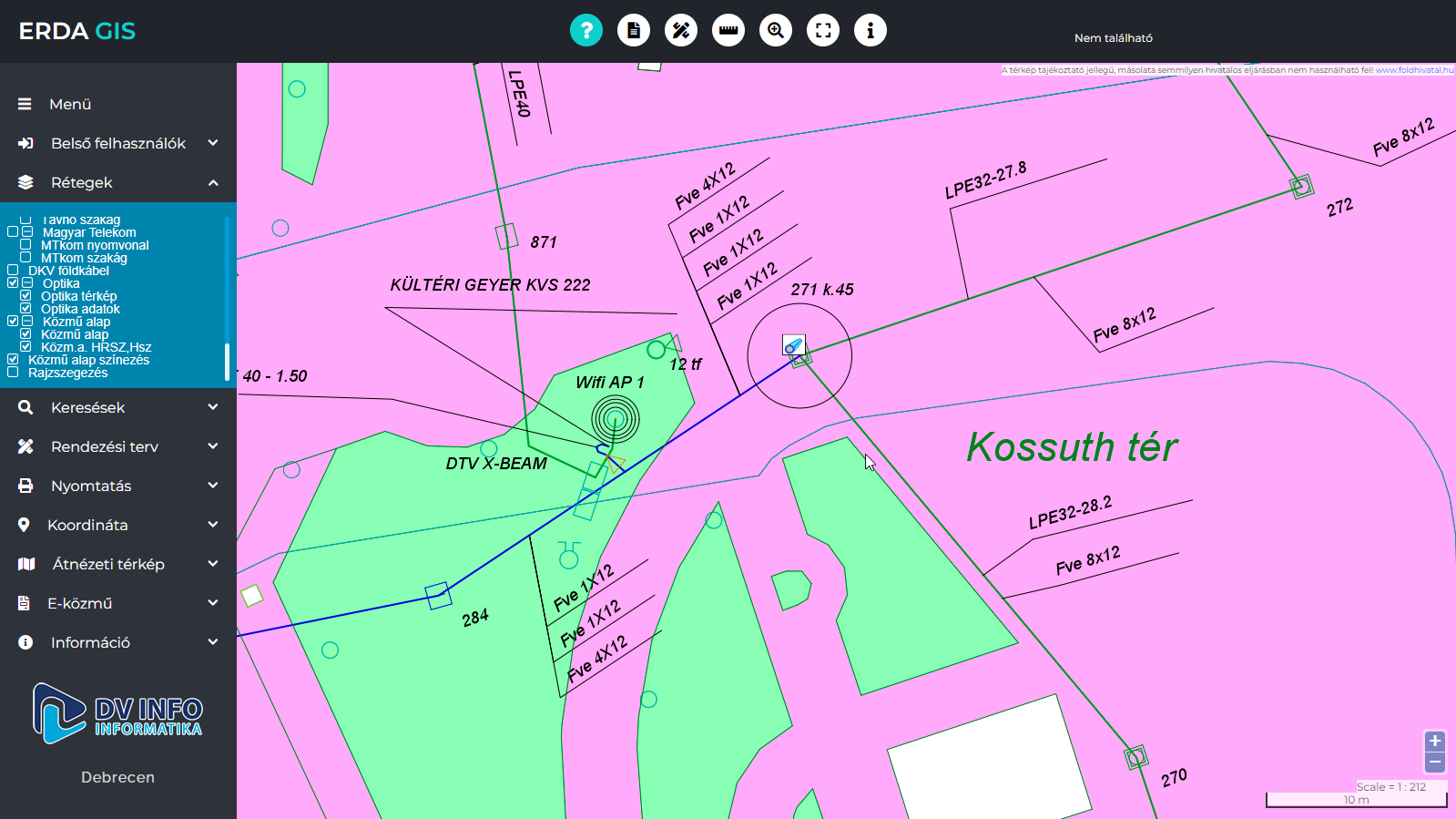The height and width of the screenshot is (819, 1456).
Task: Select the magnifier zoom-in tool
Action: pos(776,30)
